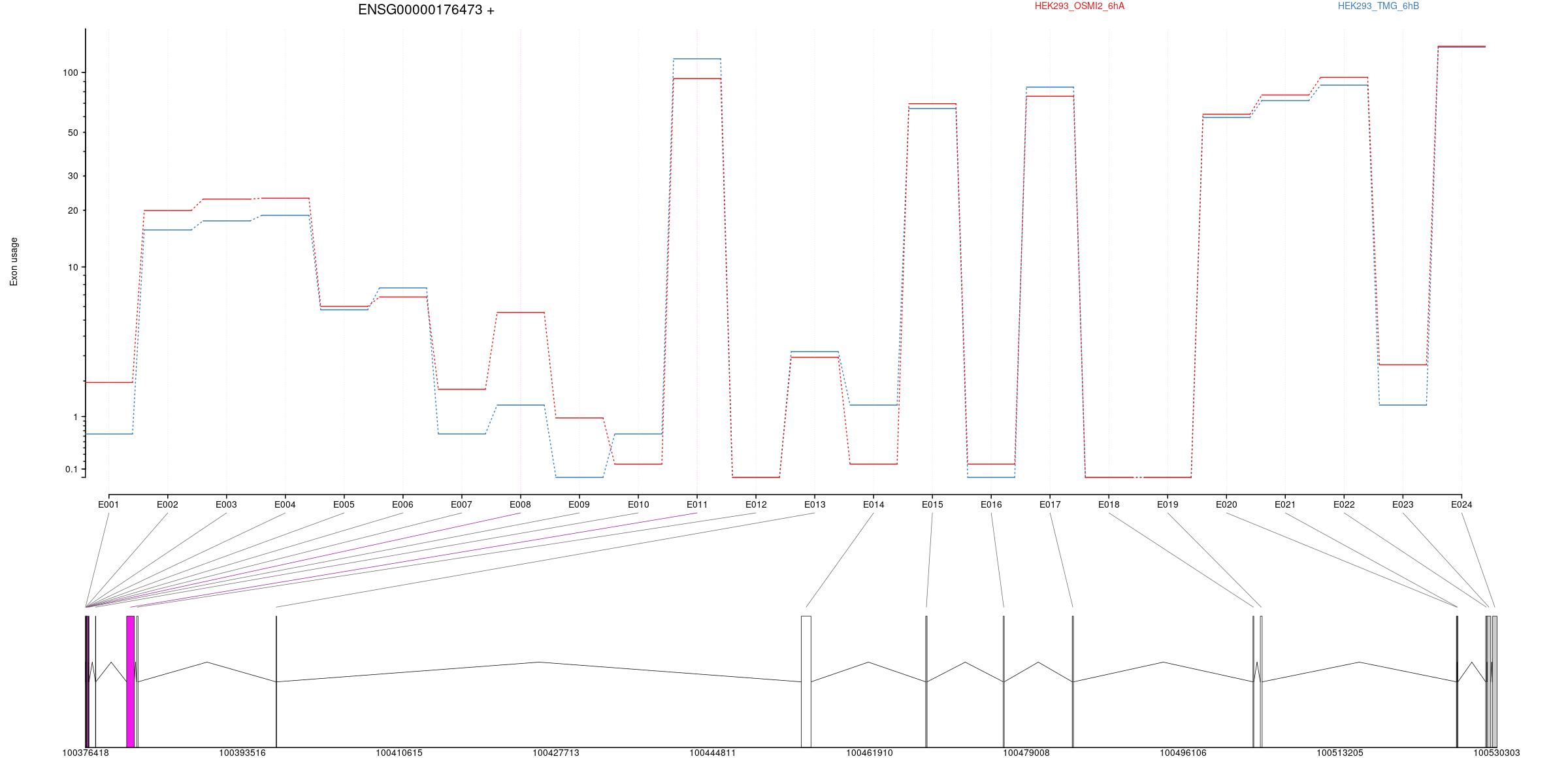Select exon label E021
1568x784 pixels.
click(x=1285, y=504)
